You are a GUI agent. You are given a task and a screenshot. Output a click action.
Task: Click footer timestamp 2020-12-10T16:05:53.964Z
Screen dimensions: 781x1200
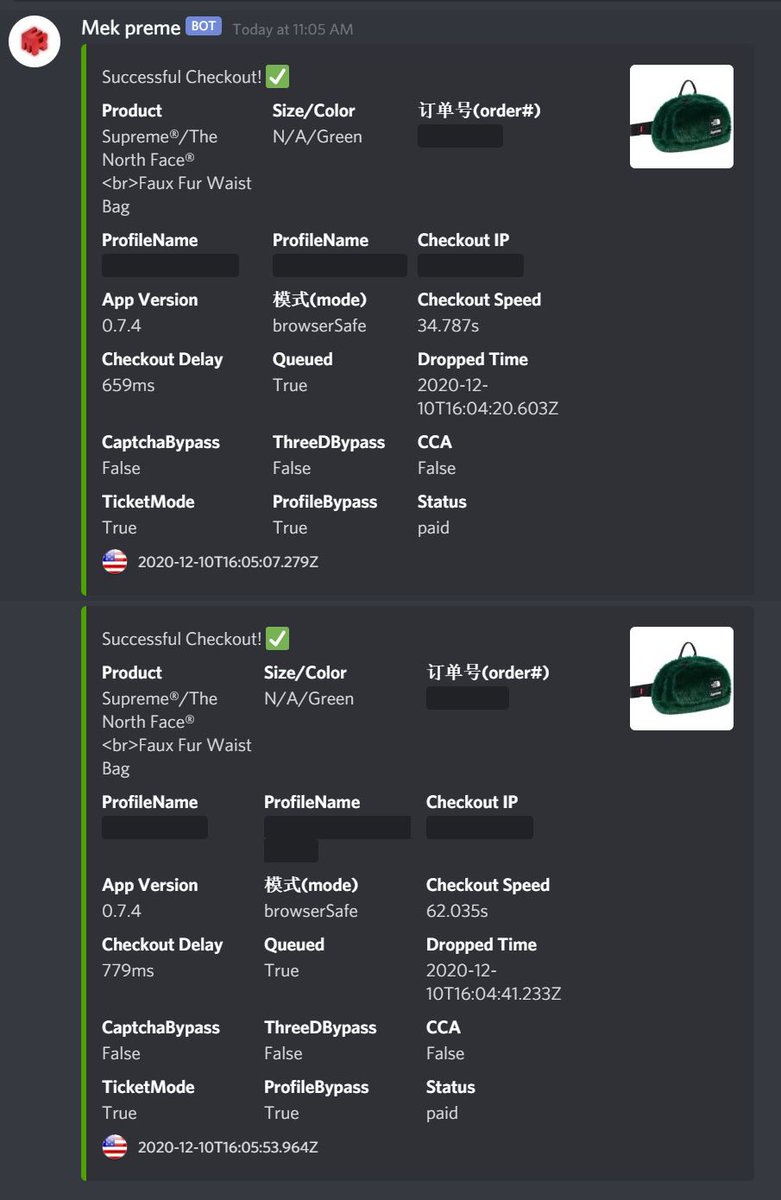[x=228, y=1147]
